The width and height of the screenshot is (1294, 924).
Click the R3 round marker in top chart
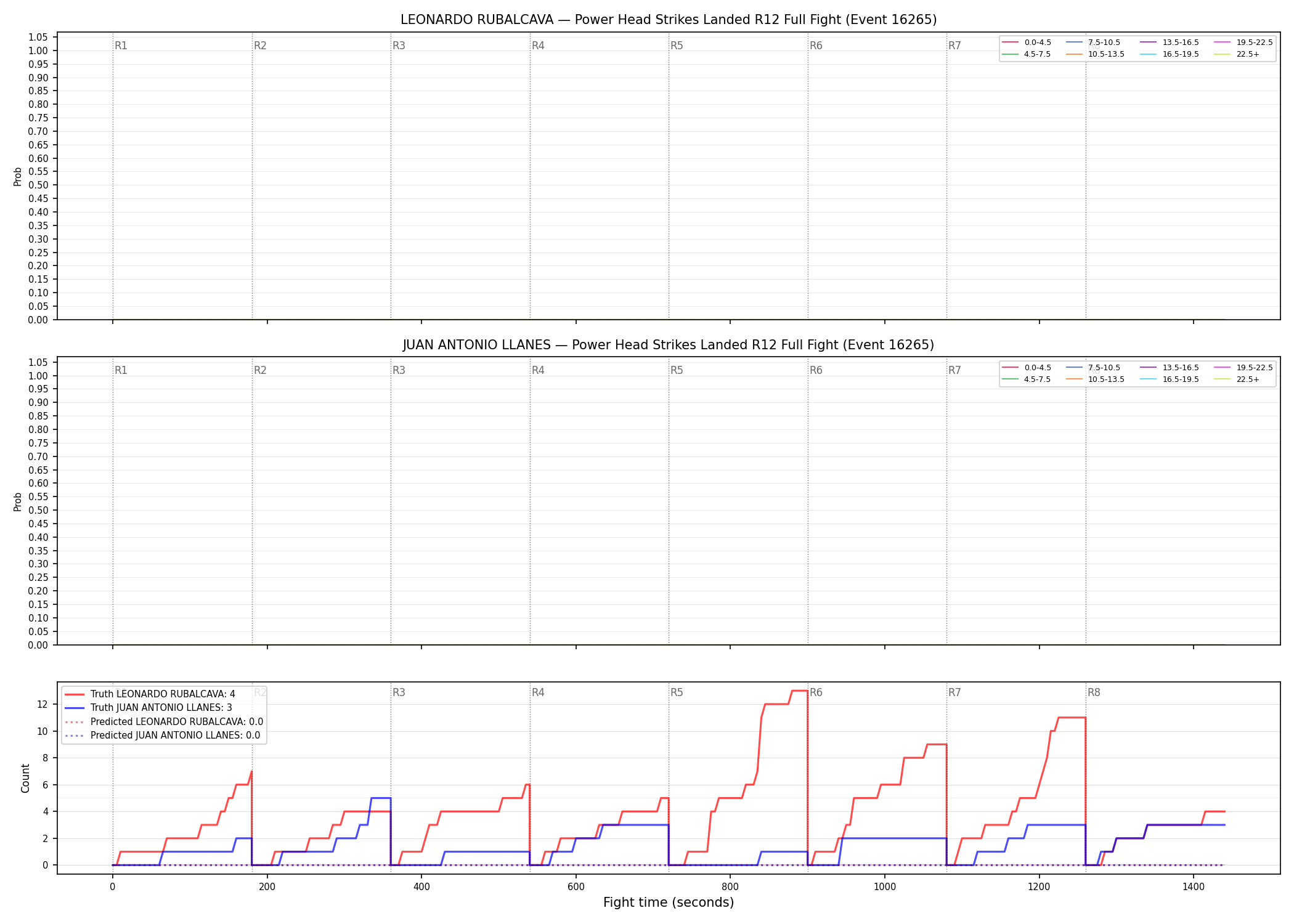click(399, 46)
